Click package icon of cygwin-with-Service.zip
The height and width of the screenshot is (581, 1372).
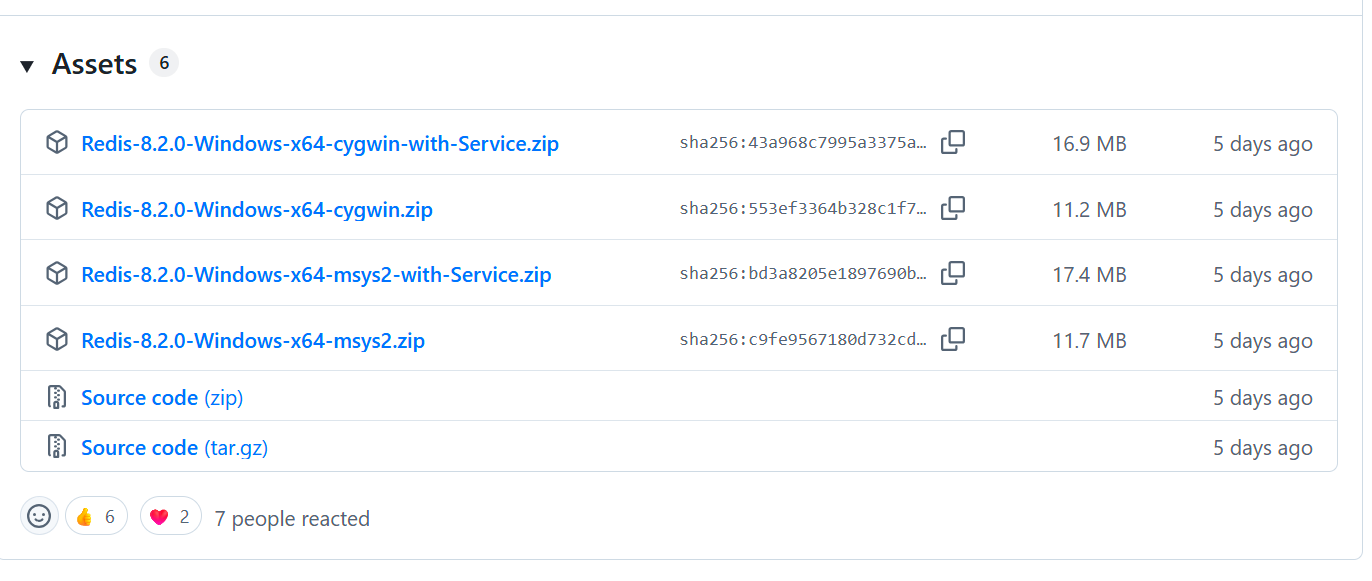tap(57, 143)
